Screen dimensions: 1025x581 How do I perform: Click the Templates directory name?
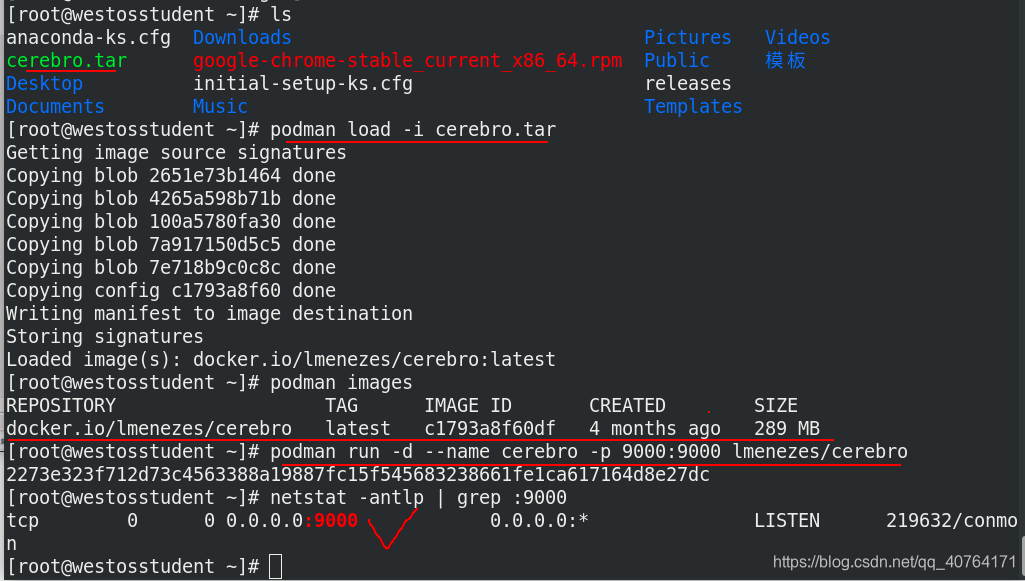(693, 107)
